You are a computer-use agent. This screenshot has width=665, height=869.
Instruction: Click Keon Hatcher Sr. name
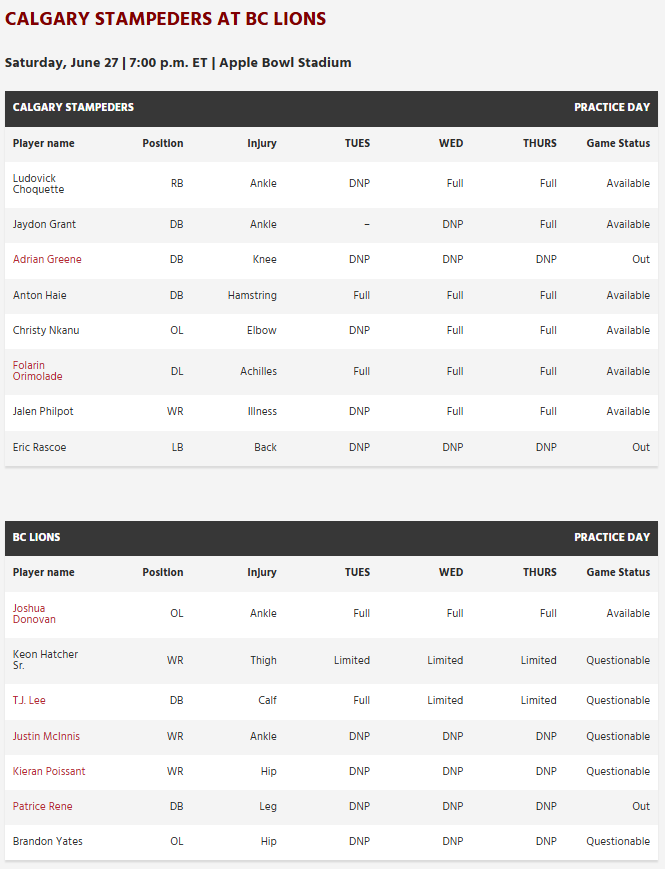point(45,660)
